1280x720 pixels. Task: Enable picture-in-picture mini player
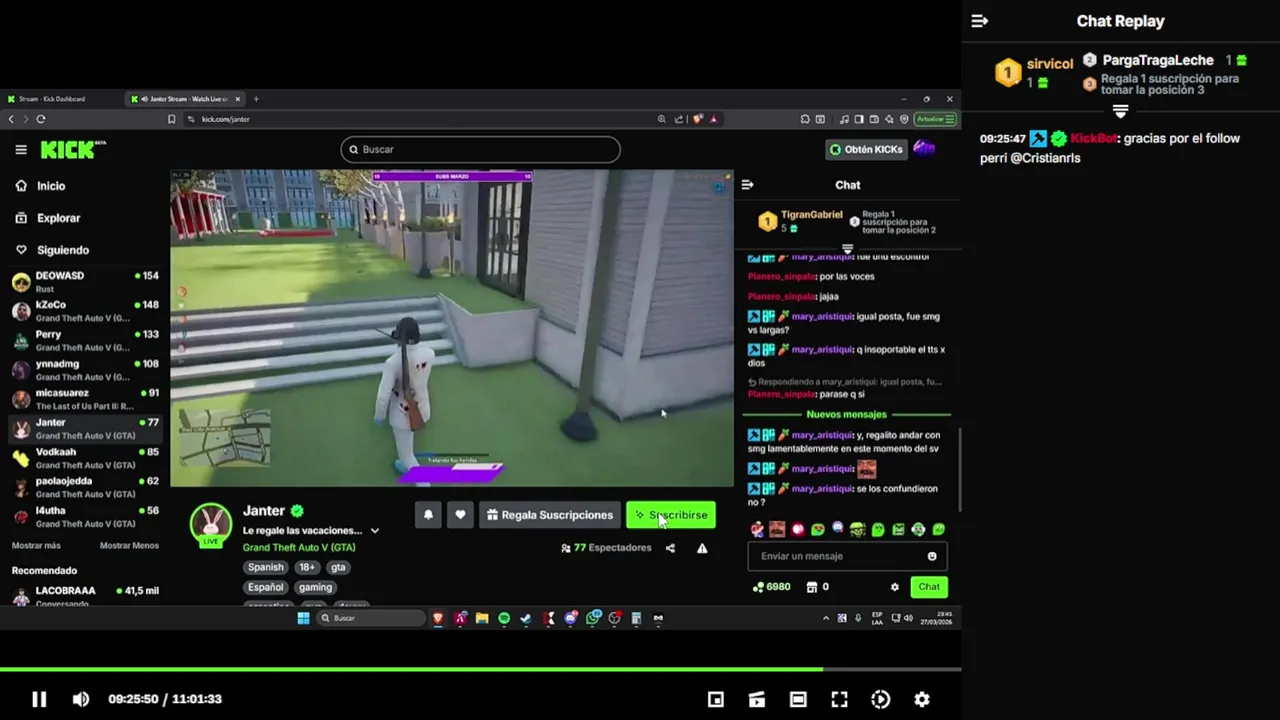coord(716,699)
